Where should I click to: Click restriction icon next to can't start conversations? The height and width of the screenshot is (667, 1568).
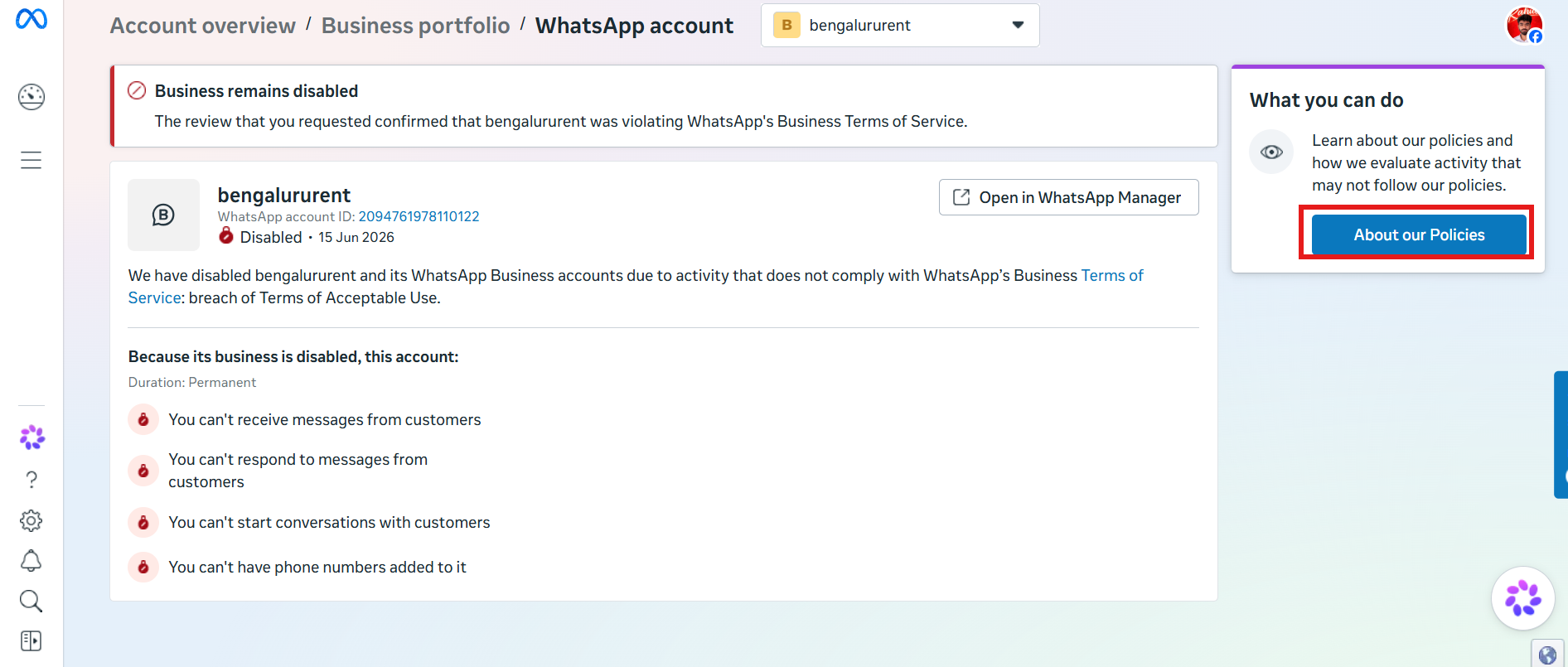tap(143, 522)
